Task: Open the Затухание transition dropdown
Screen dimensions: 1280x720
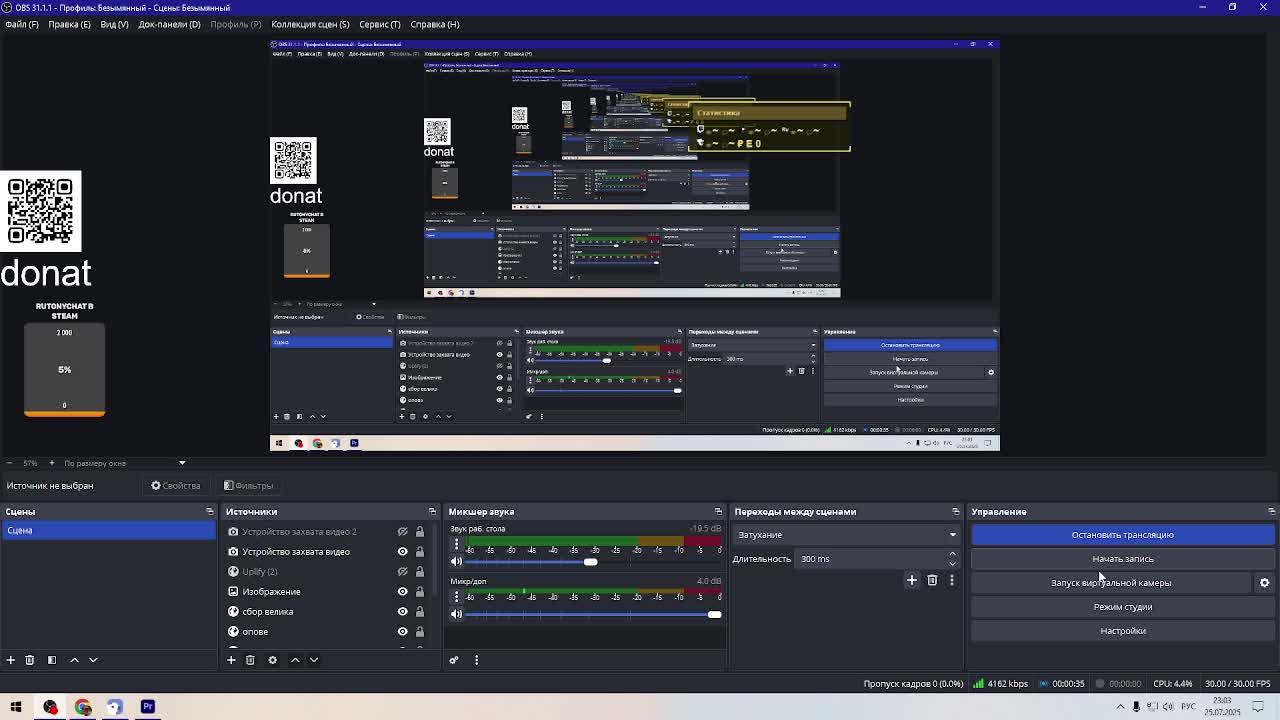Action: pos(845,535)
